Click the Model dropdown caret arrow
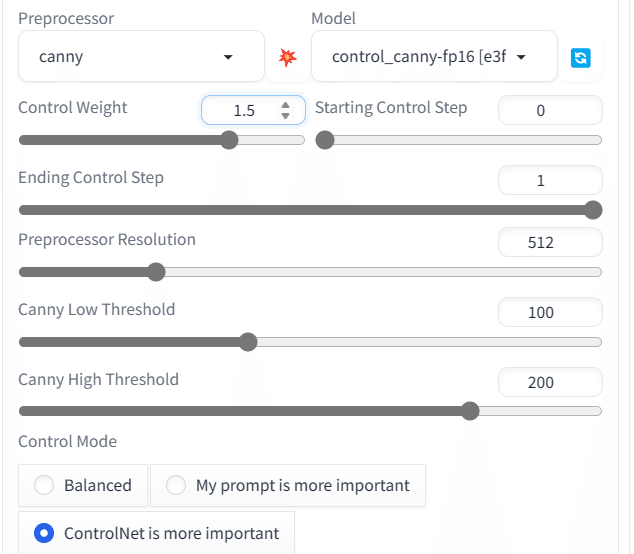The width and height of the screenshot is (634, 554). click(x=522, y=57)
